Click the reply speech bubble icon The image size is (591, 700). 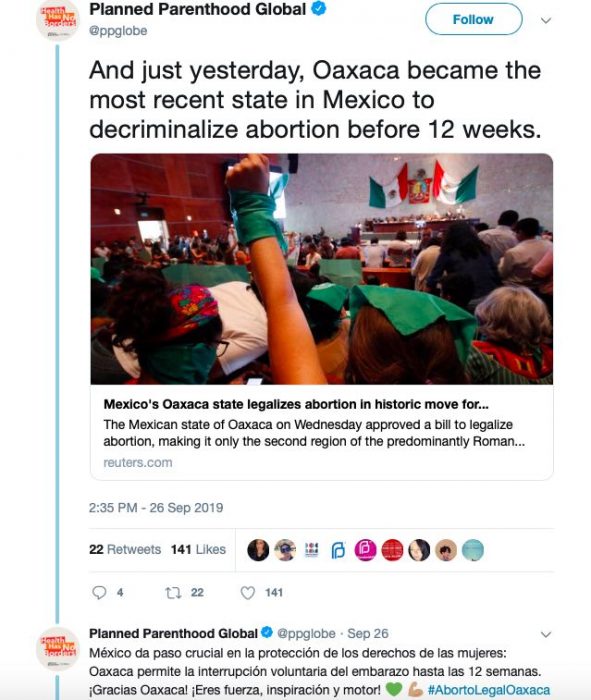pos(99,592)
